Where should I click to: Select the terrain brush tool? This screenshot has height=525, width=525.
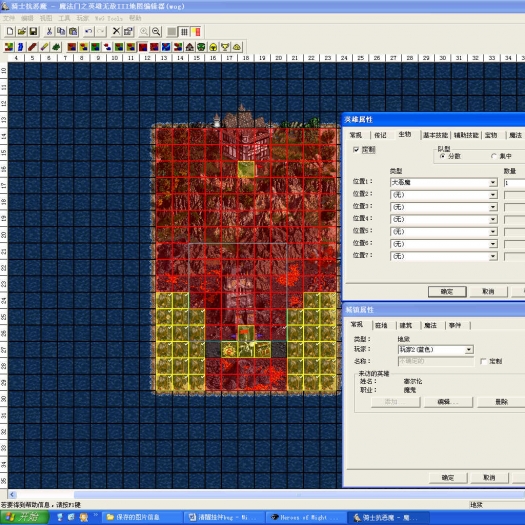(x=9, y=47)
